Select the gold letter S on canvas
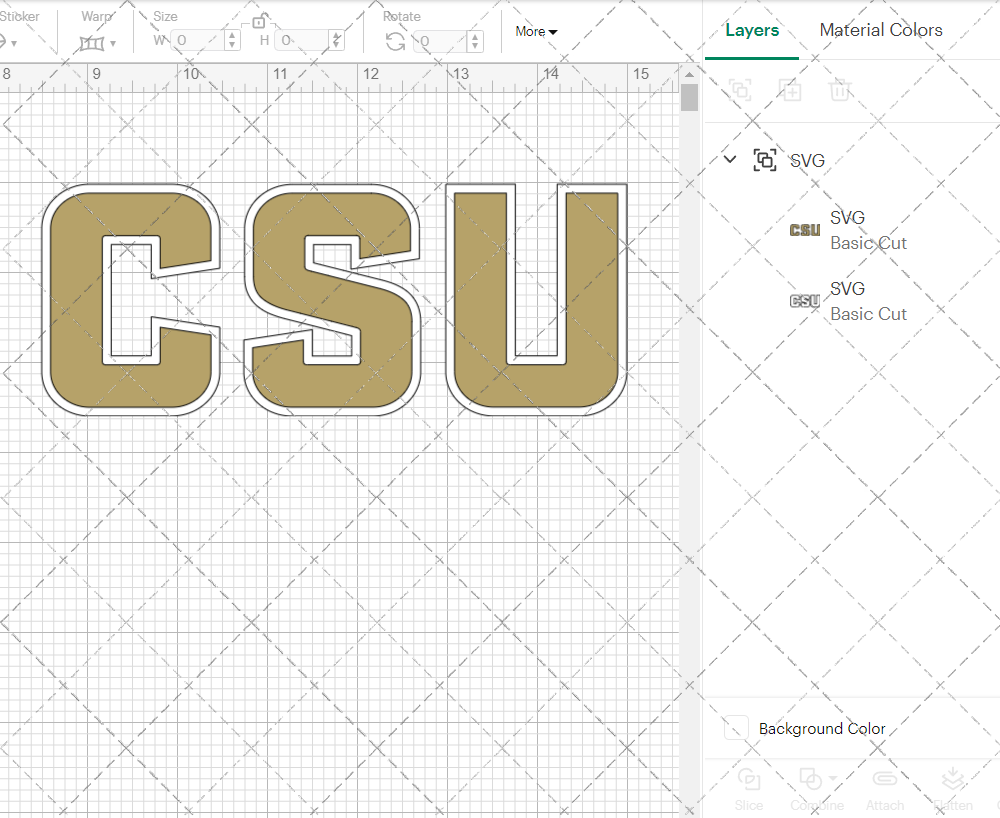Viewport: 1000px width, 818px height. click(x=332, y=300)
